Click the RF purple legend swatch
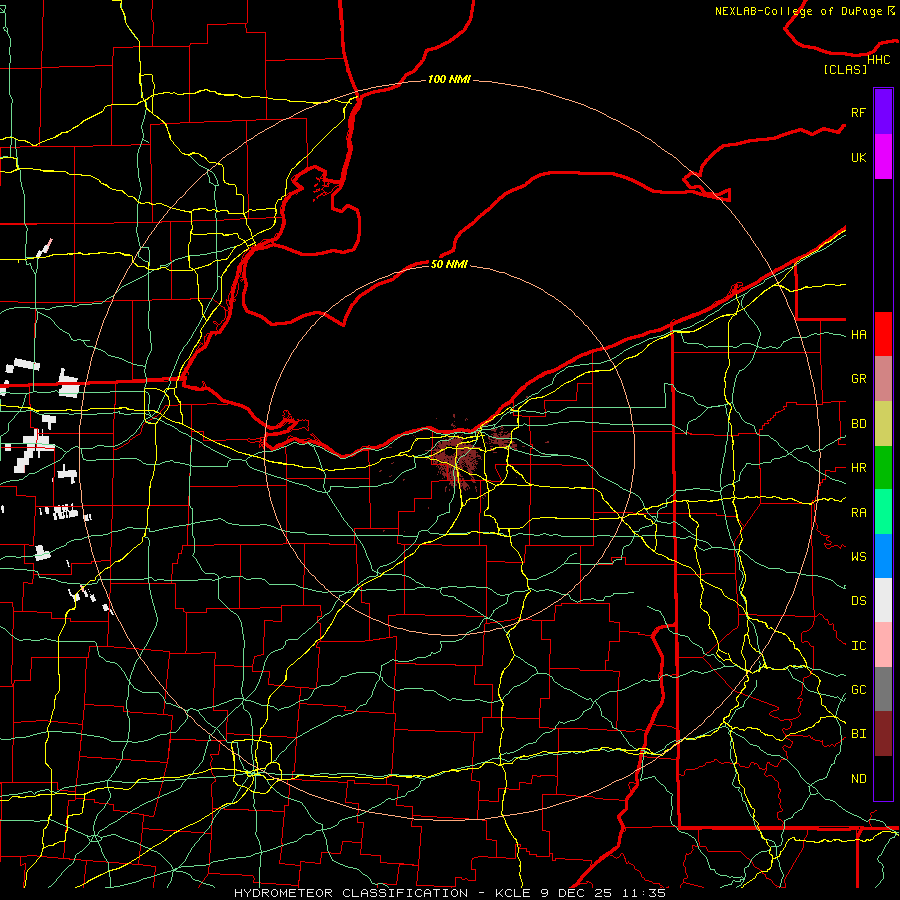 883,112
